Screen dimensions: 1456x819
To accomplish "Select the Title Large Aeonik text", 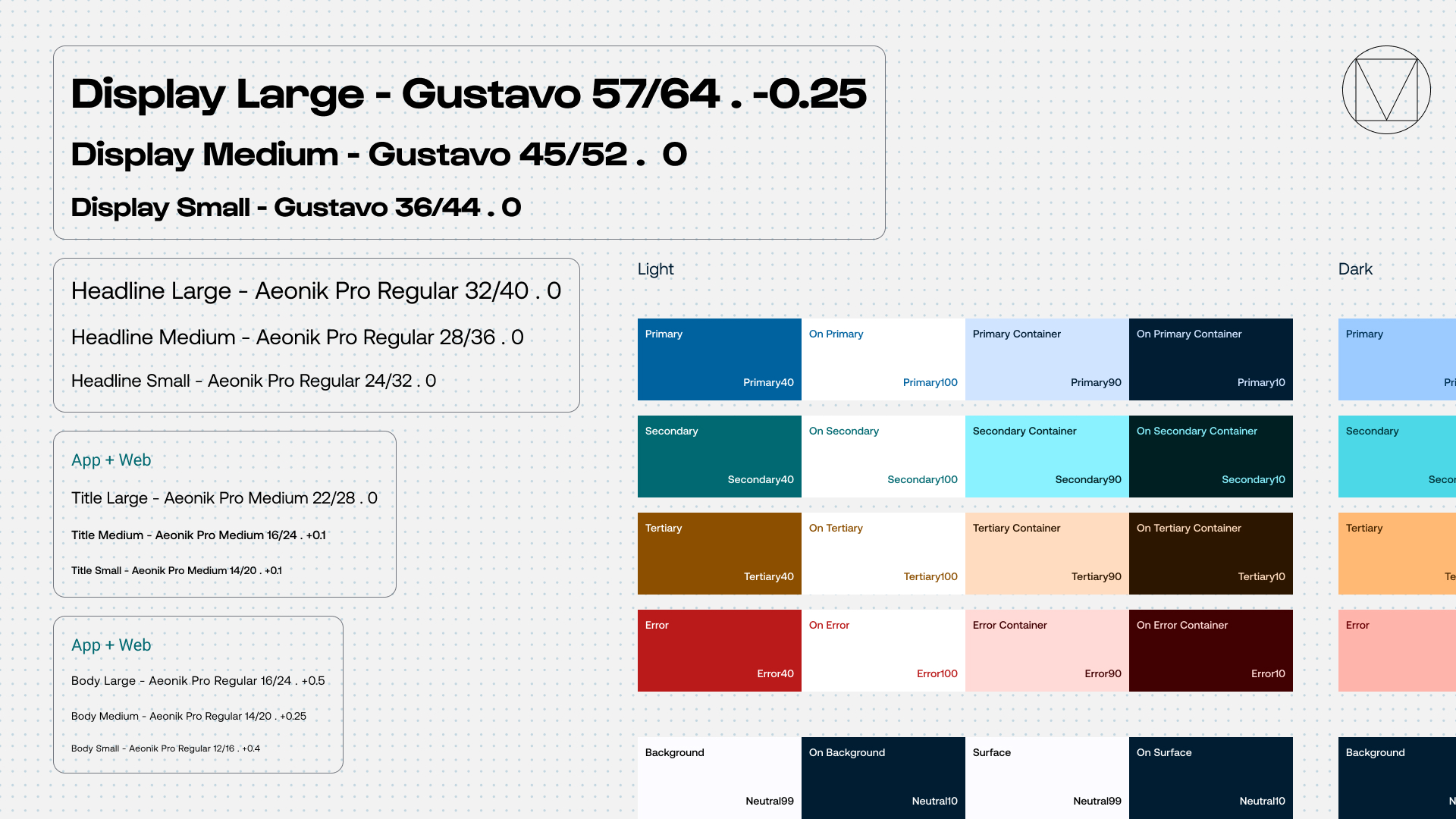I will tap(224, 498).
